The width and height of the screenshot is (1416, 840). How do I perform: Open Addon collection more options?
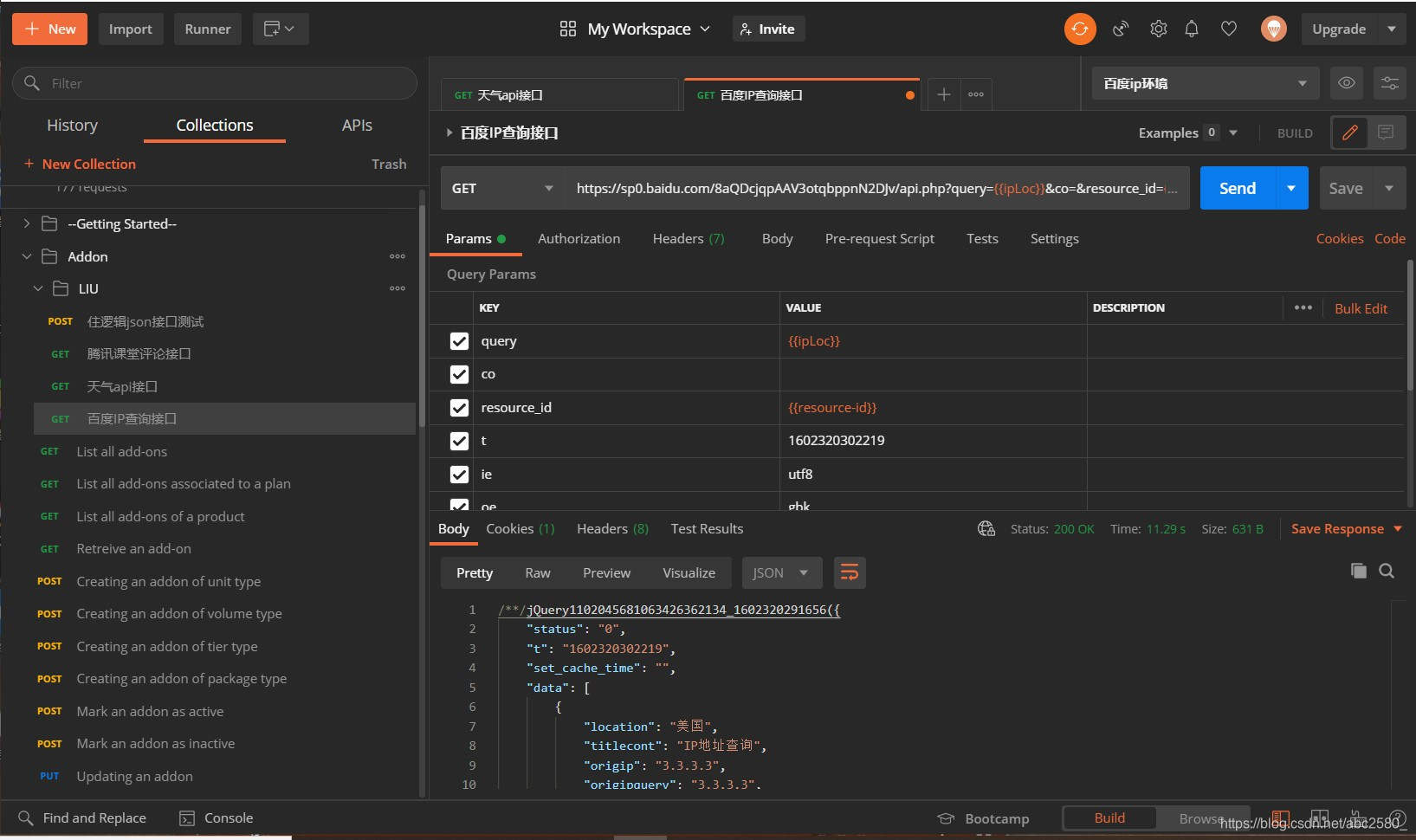point(398,256)
